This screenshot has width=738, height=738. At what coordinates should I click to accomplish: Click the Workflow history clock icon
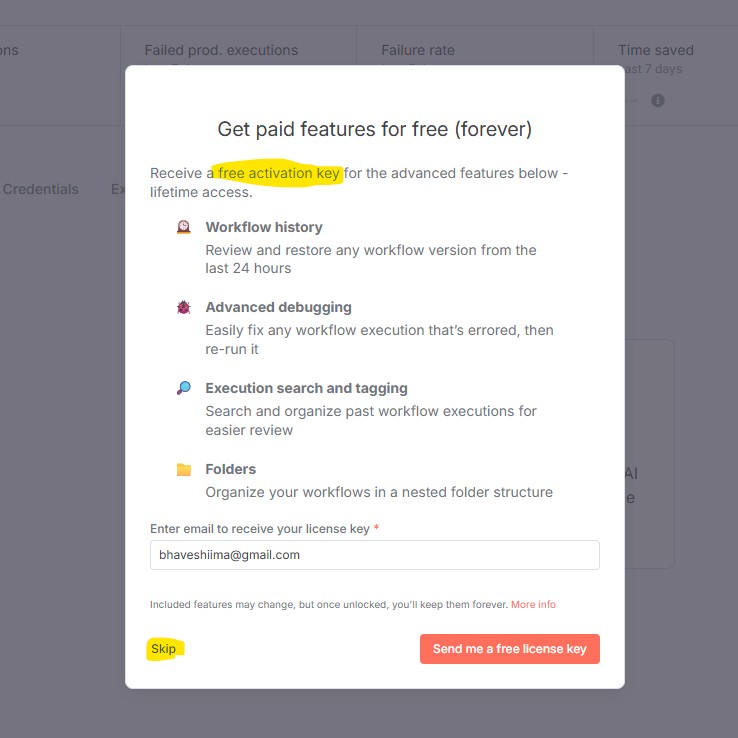point(184,227)
